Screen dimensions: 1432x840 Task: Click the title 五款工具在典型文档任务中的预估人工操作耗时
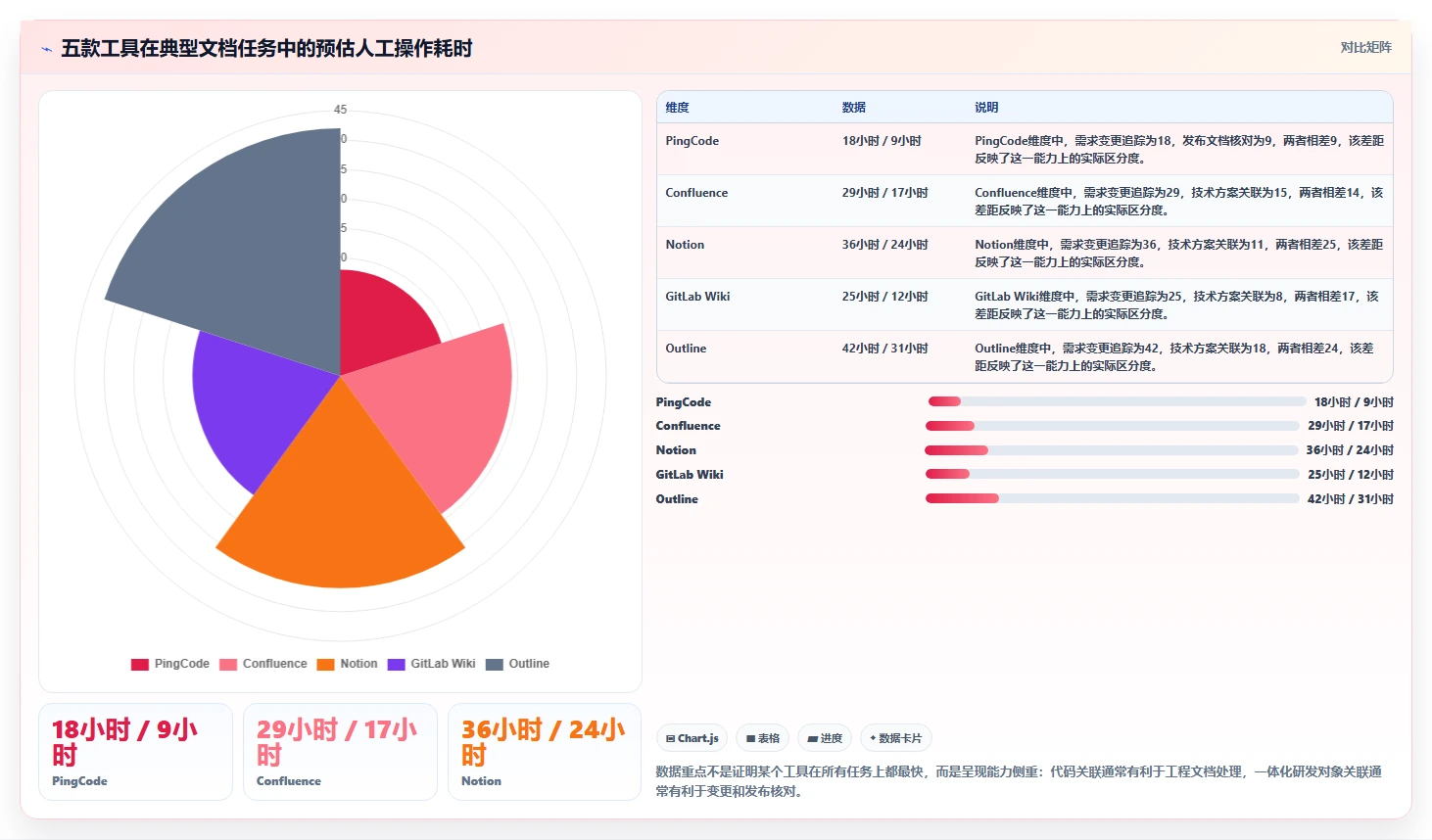point(266,48)
